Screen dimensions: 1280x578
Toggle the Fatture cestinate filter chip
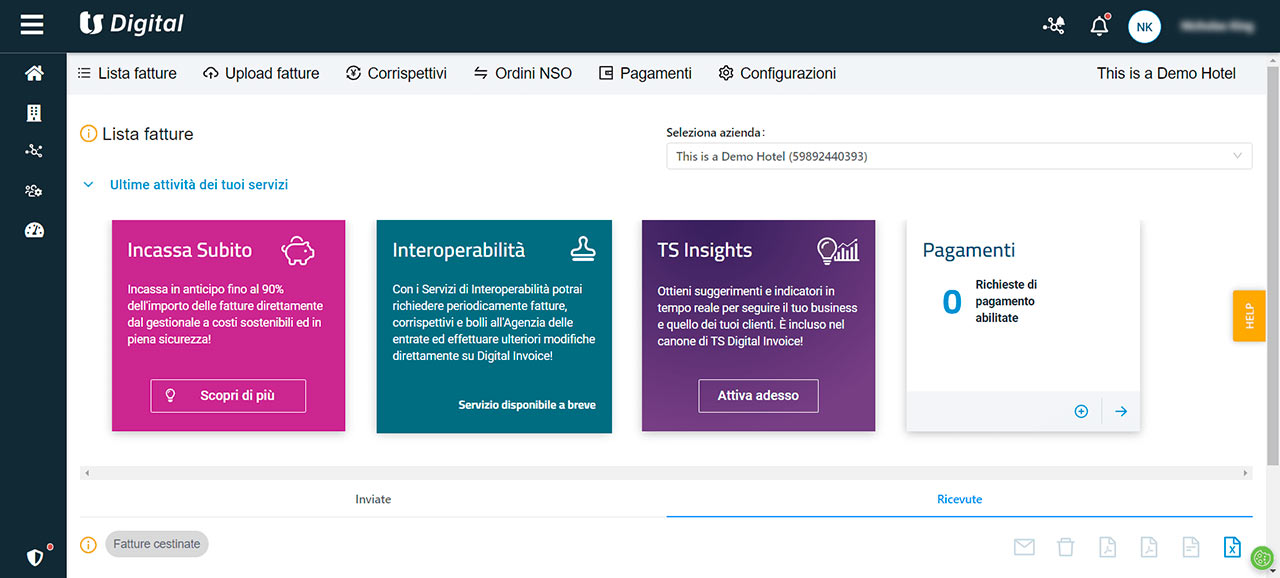tap(157, 544)
